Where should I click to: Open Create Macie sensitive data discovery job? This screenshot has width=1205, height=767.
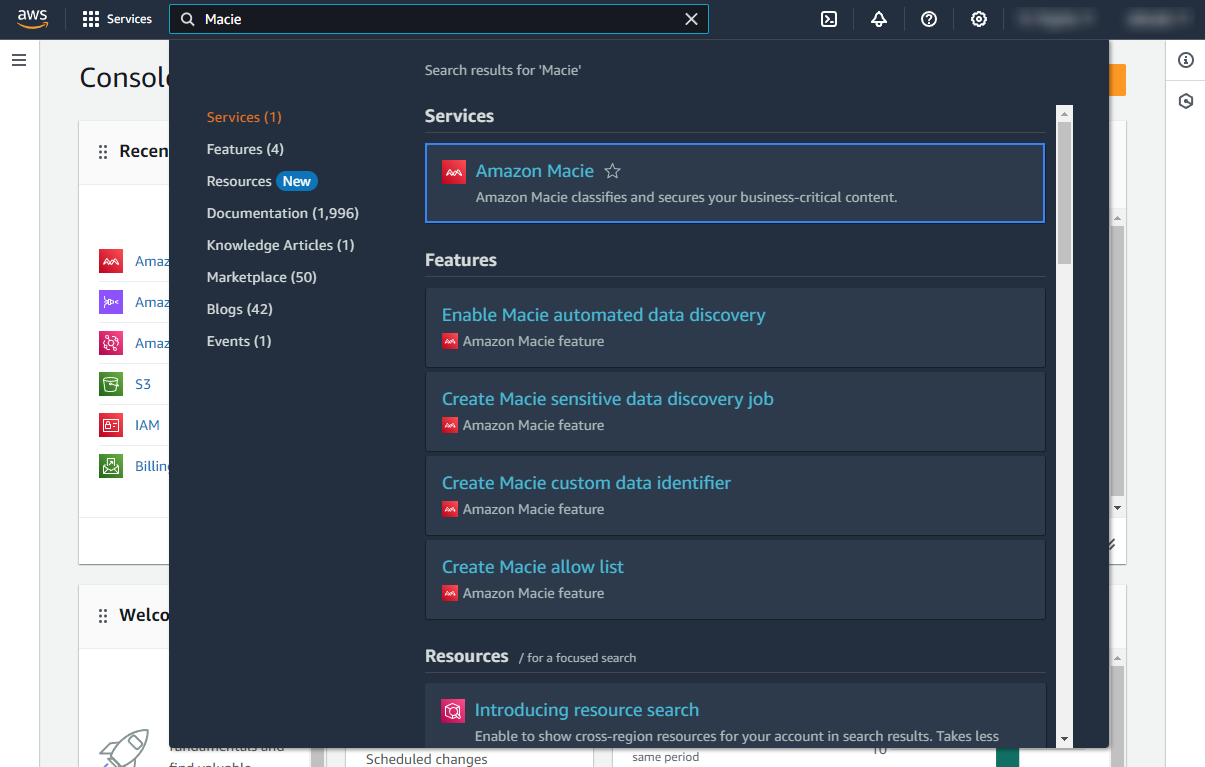click(607, 399)
